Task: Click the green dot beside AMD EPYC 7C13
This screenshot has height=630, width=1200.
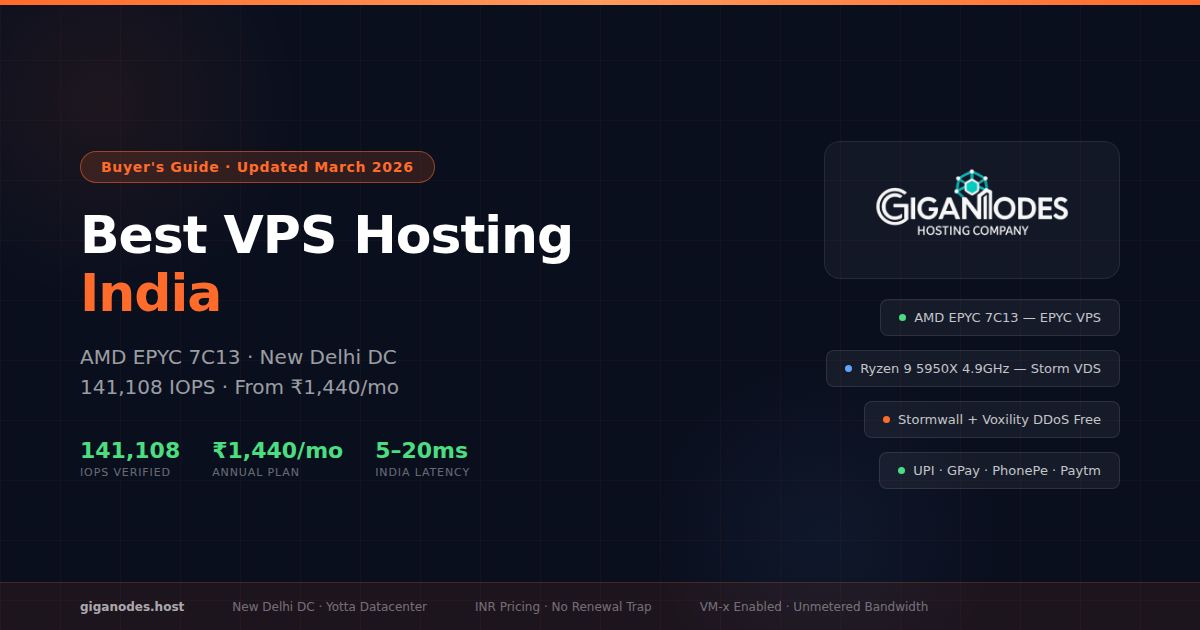Action: tap(902, 318)
